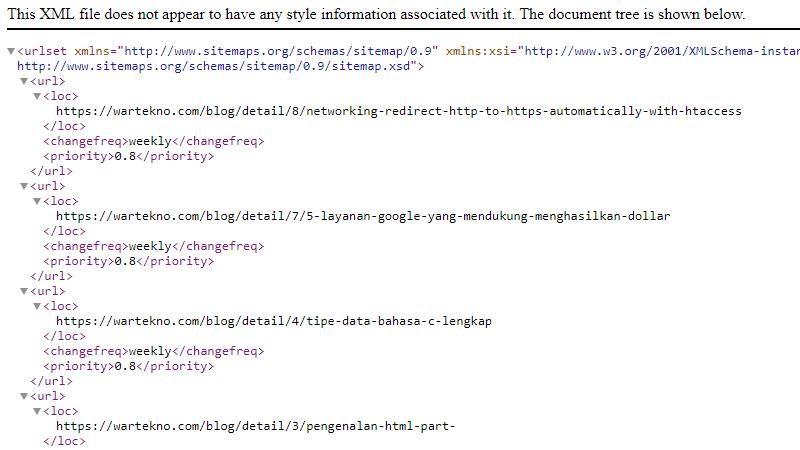Click the changefreq weekly line in second url
Image resolution: width=800 pixels, height=450 pixels.
(x=154, y=246)
